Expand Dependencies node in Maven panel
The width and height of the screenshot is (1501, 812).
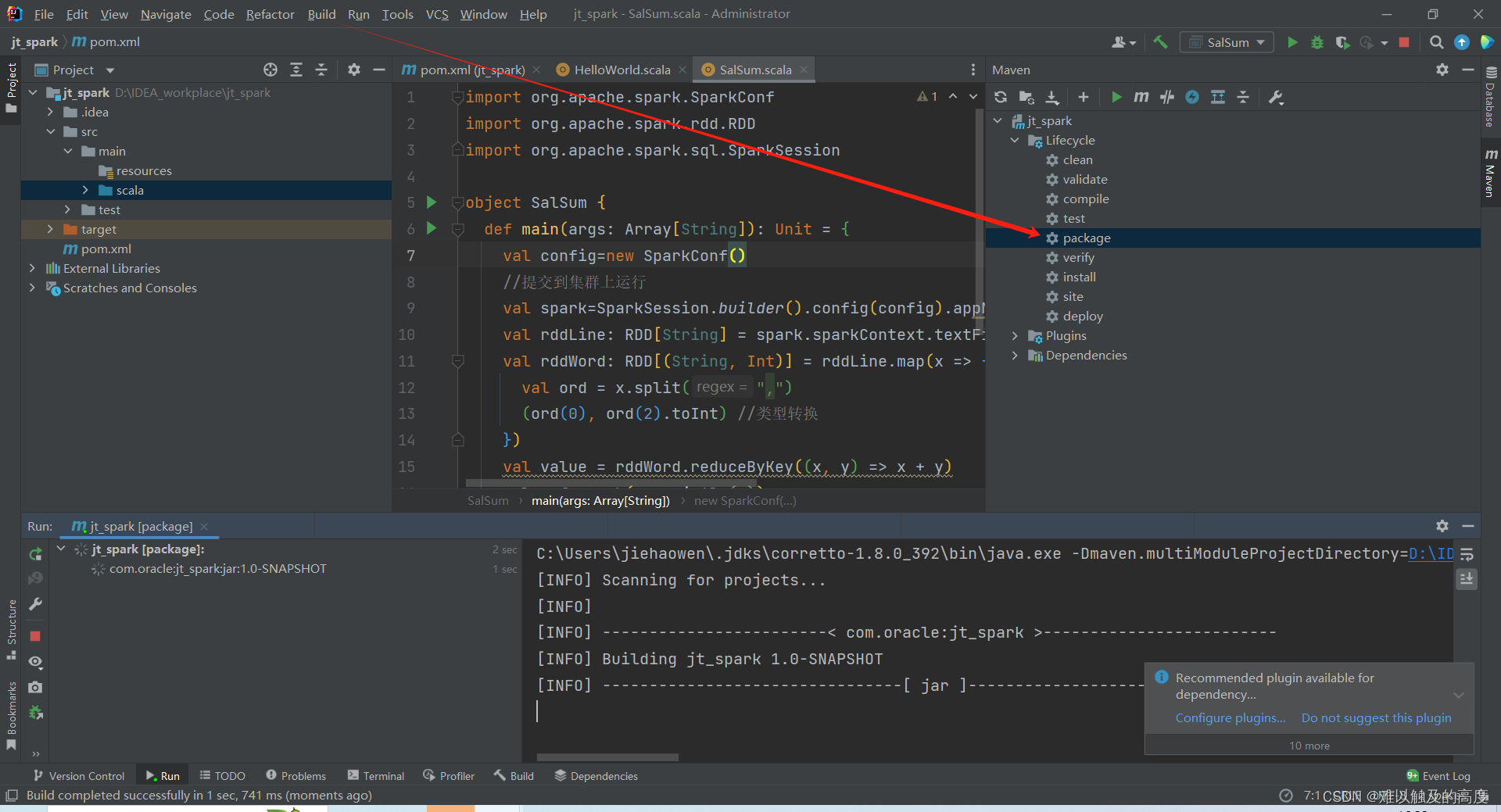point(1015,355)
